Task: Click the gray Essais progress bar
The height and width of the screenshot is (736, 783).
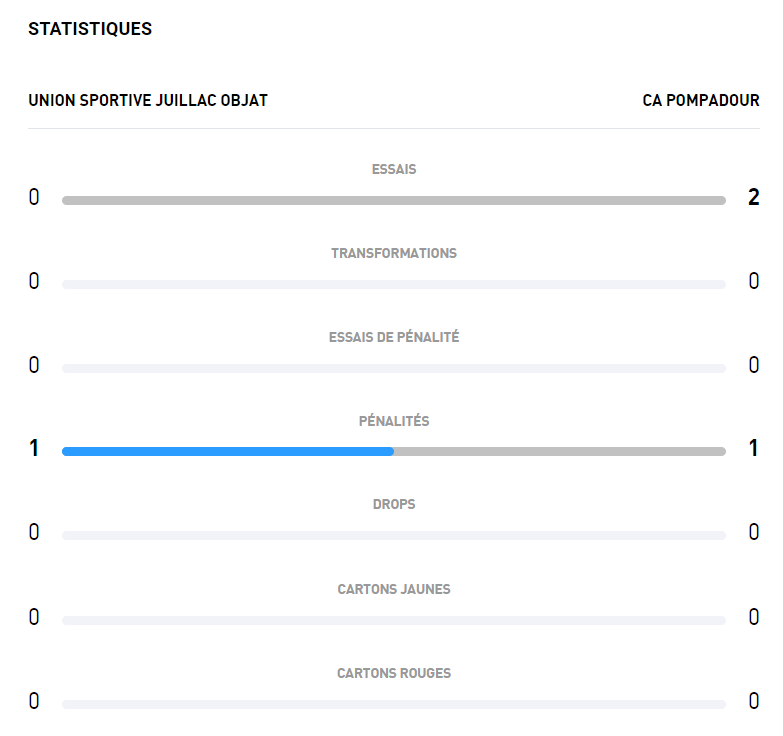Action: tap(394, 201)
